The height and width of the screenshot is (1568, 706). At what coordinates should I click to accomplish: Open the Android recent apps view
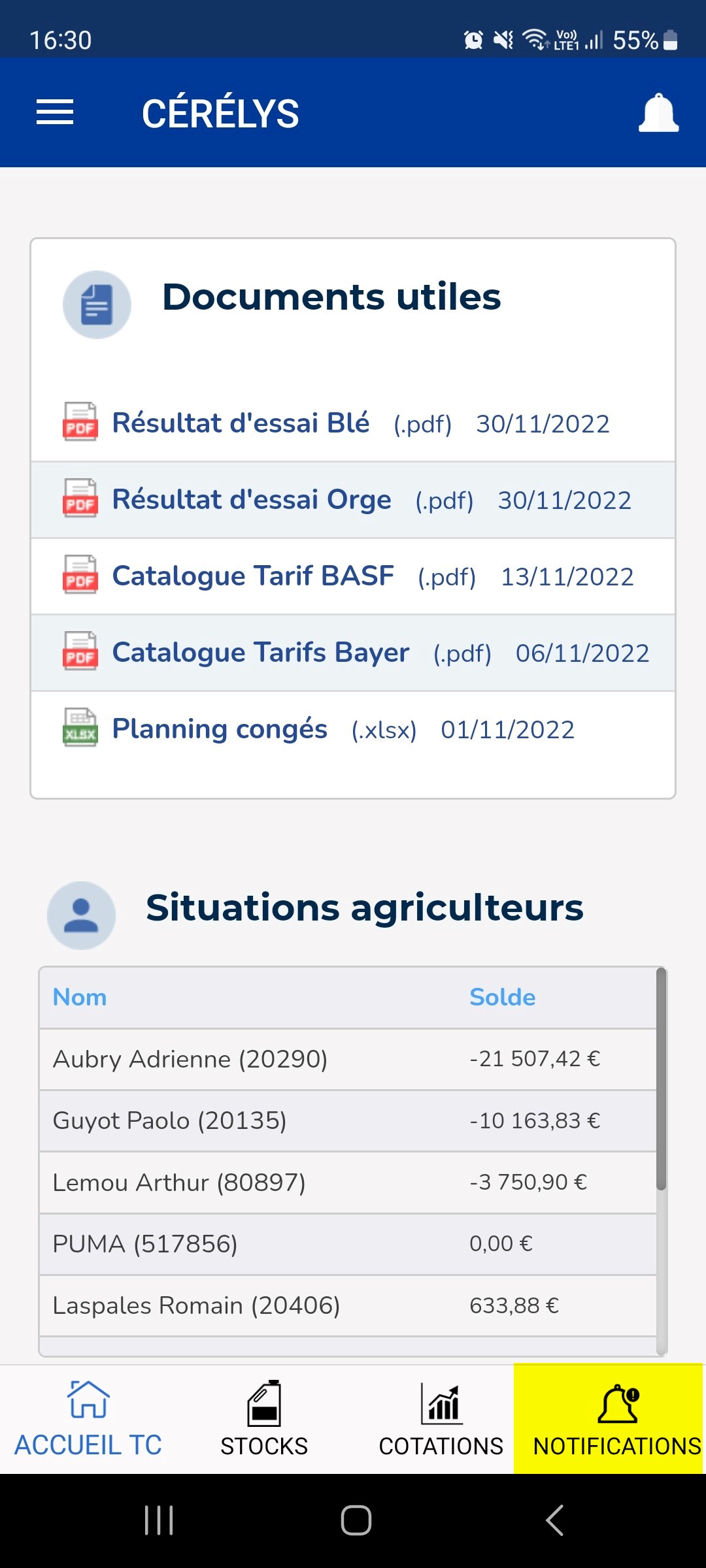[159, 1520]
